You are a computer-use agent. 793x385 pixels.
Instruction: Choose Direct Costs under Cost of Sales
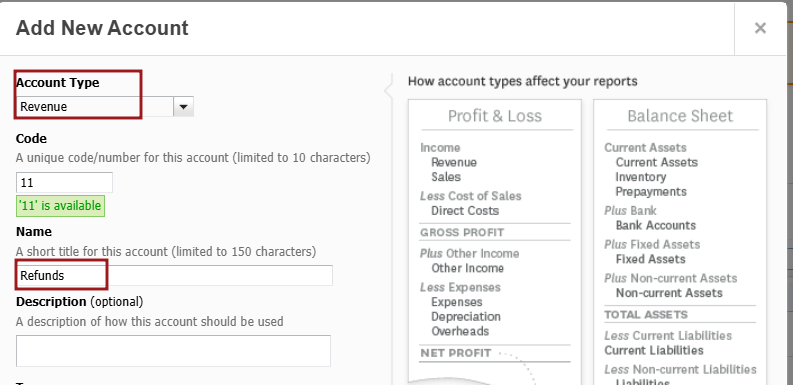coord(465,211)
